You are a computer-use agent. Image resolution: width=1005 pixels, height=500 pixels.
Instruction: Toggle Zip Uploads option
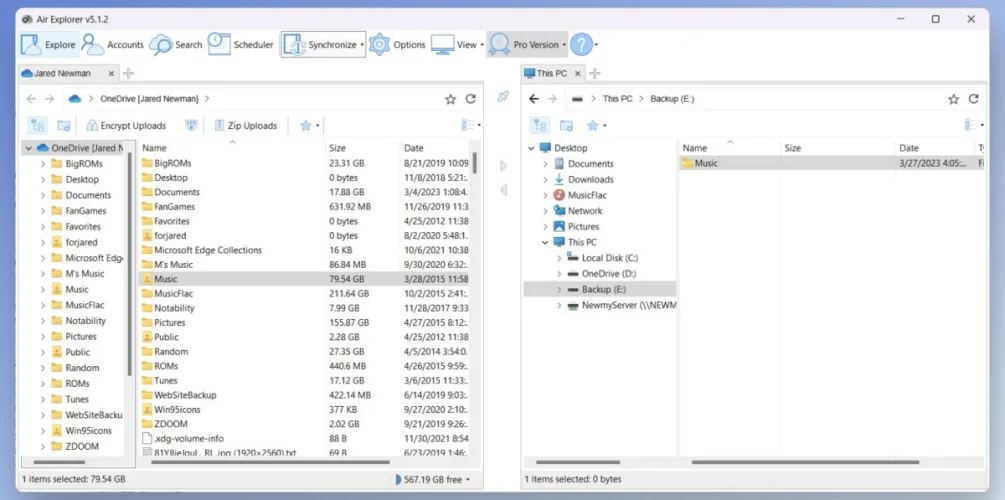coord(245,126)
